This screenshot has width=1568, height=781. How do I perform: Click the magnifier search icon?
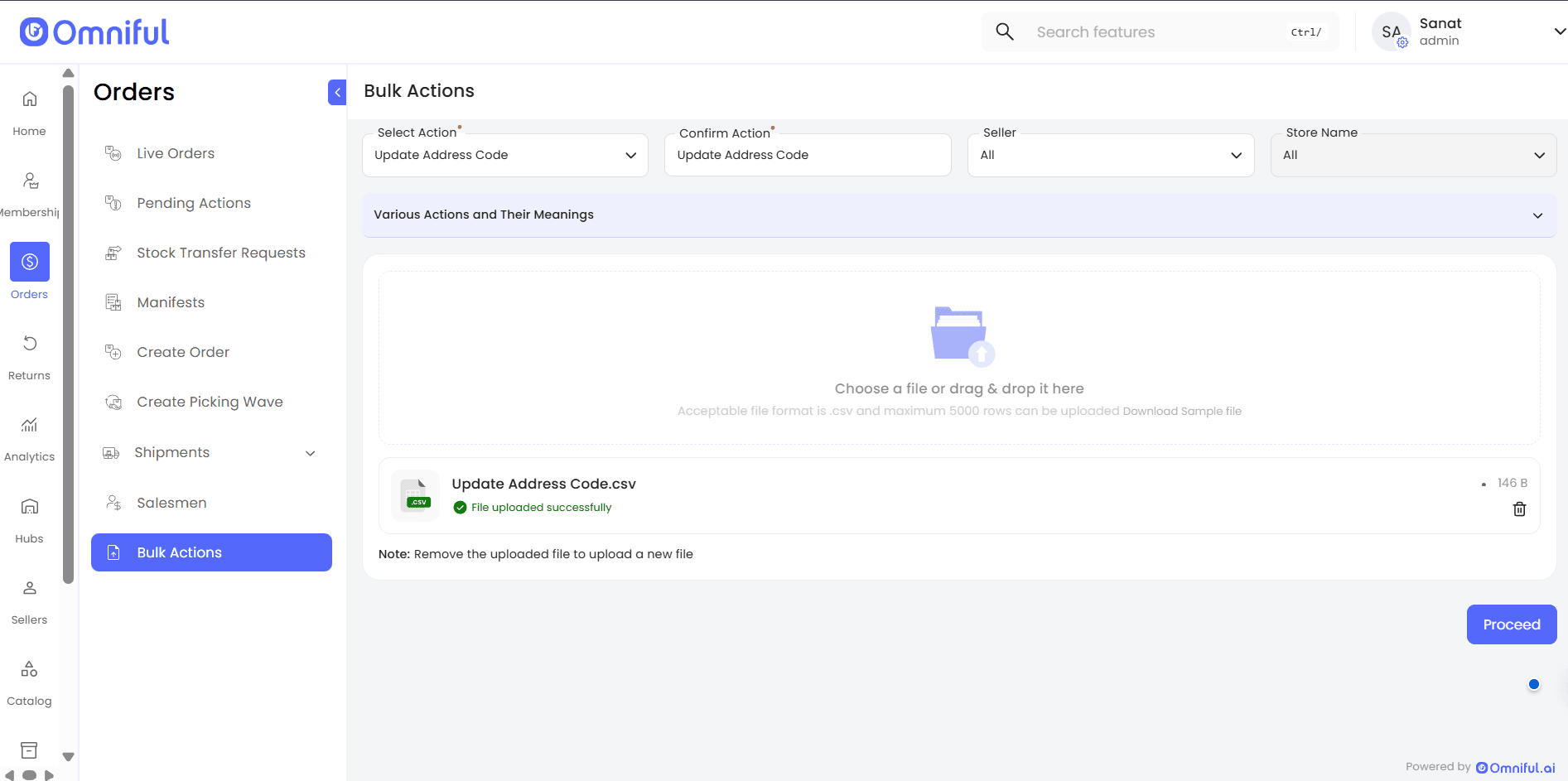click(1005, 32)
